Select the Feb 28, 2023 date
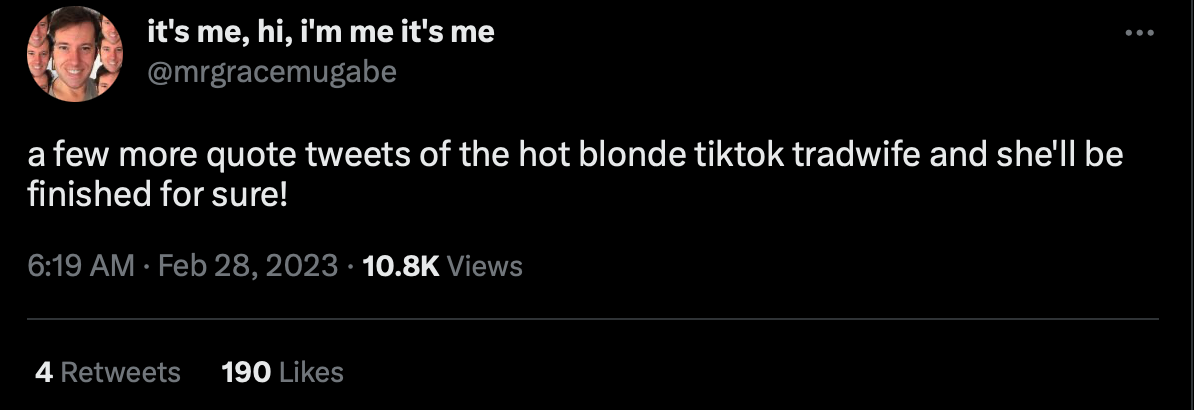The image size is (1194, 410). coord(247,266)
